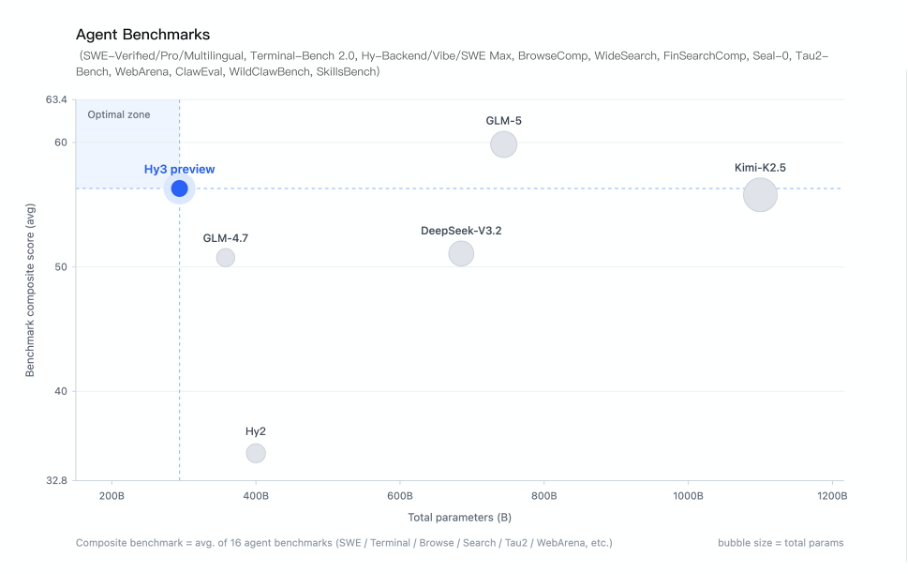Click the Kimi-K2.5 text label
The width and height of the screenshot is (908, 574).
[760, 168]
